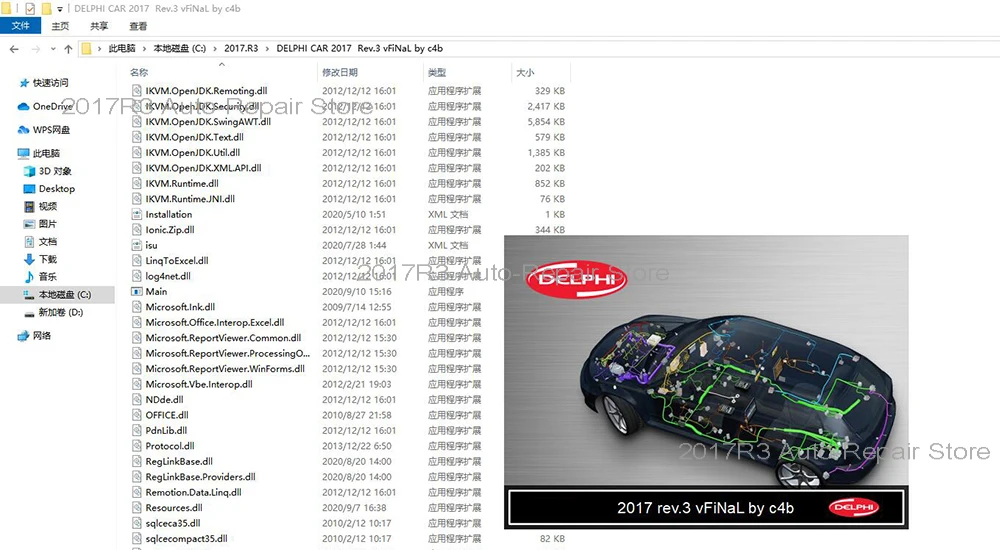Select file name Remotion.Data.Linq.dll
This screenshot has height=550, width=1000.
coord(193,492)
